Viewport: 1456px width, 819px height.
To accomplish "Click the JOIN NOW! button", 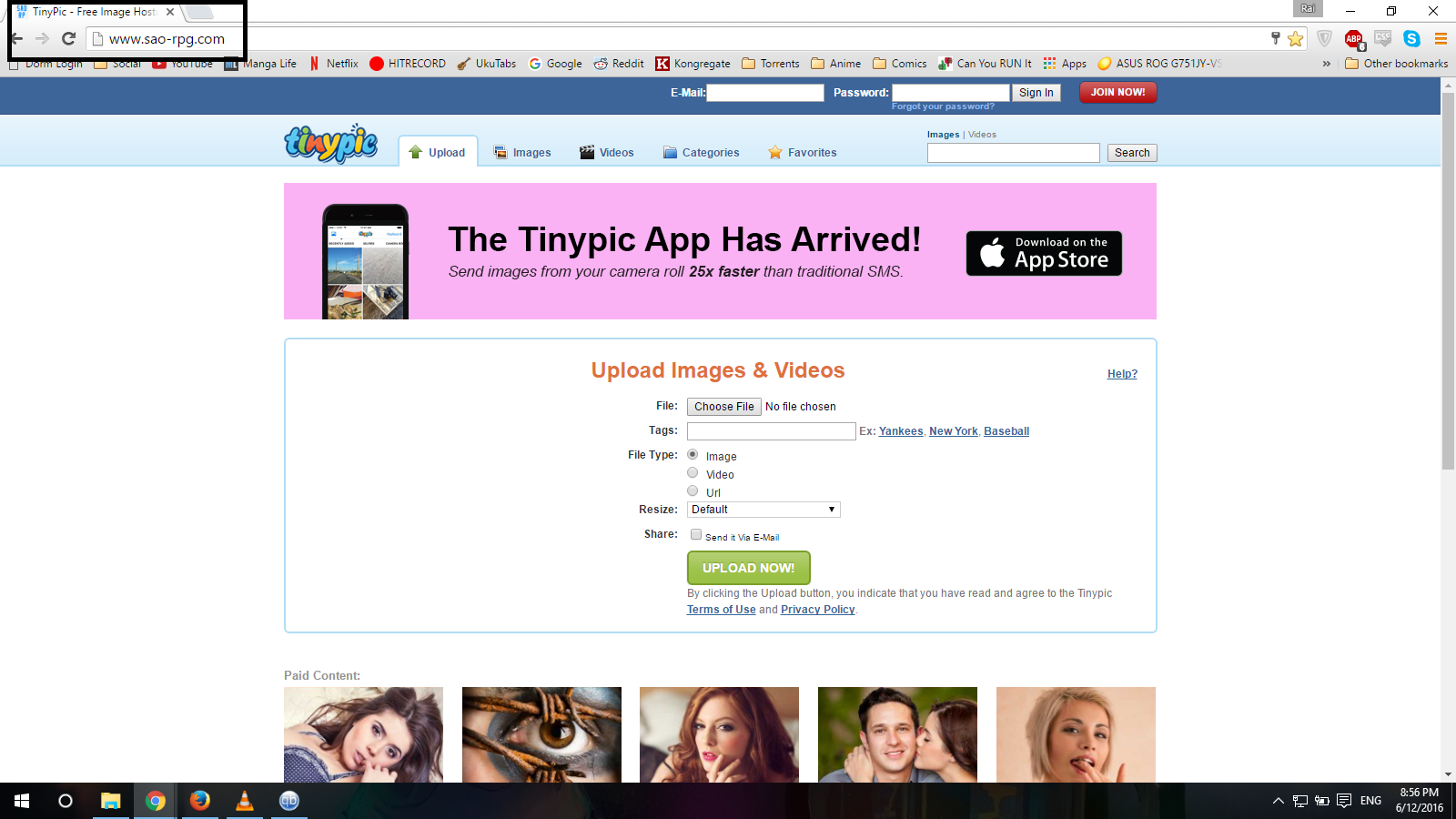I will [1118, 92].
